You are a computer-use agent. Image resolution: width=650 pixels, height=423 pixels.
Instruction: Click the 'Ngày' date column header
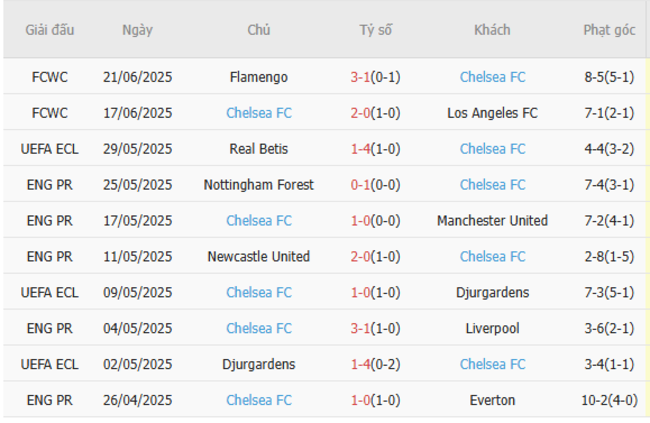(137, 30)
